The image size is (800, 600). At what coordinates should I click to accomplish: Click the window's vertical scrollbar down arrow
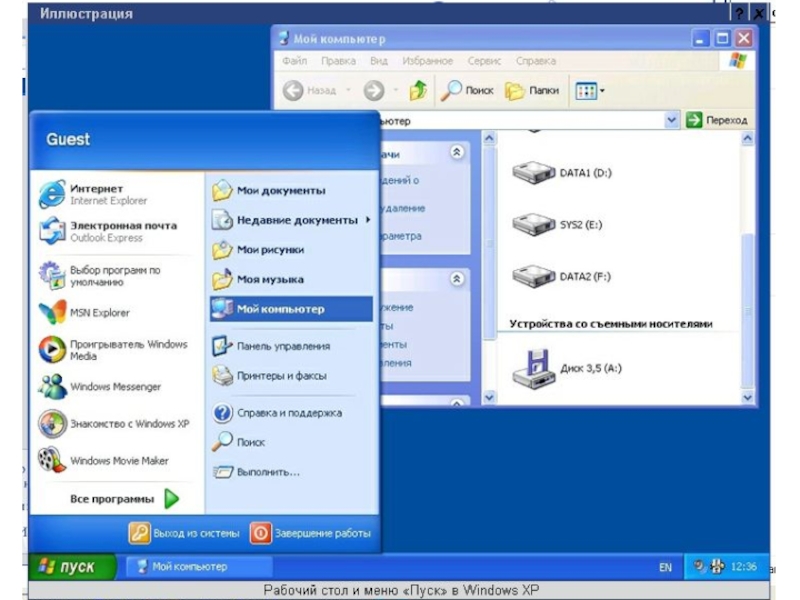coord(748,397)
